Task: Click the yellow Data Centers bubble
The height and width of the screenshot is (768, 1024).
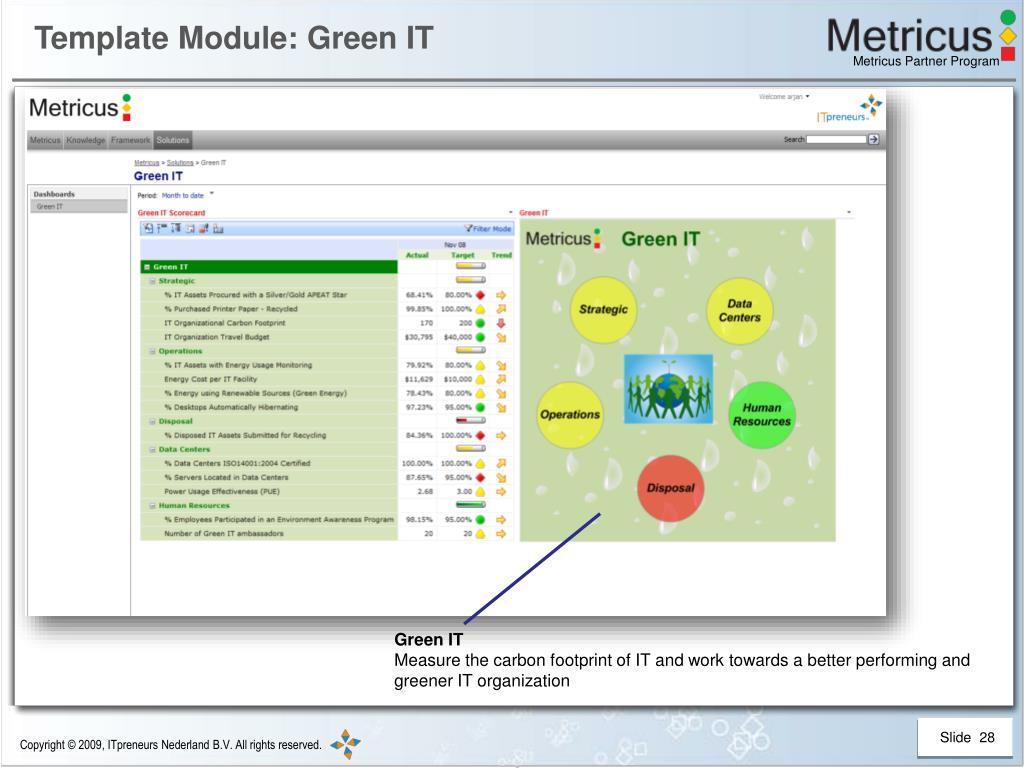Action: 740,311
